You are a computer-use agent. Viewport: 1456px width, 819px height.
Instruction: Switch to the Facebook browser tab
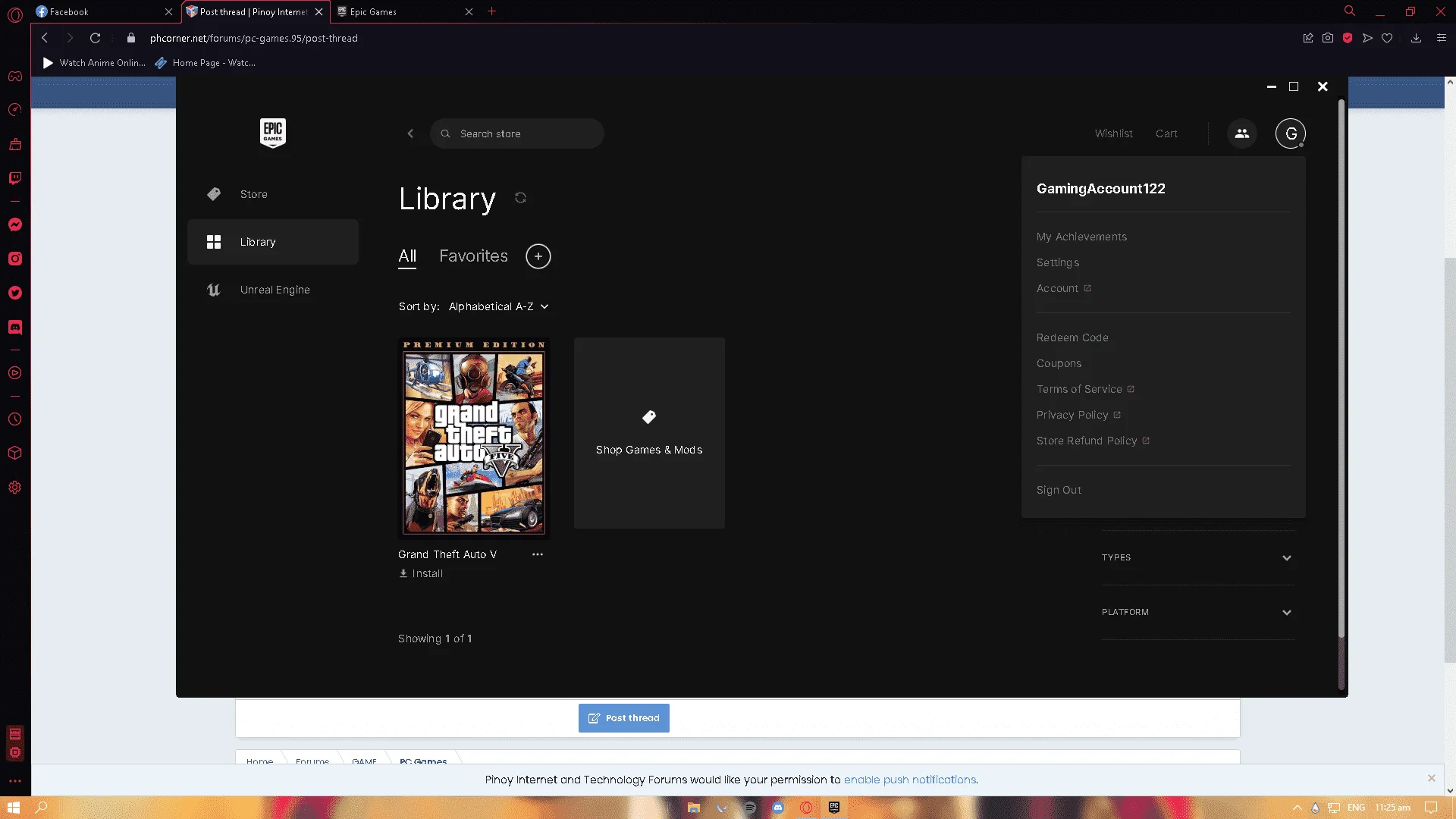pyautogui.click(x=105, y=11)
